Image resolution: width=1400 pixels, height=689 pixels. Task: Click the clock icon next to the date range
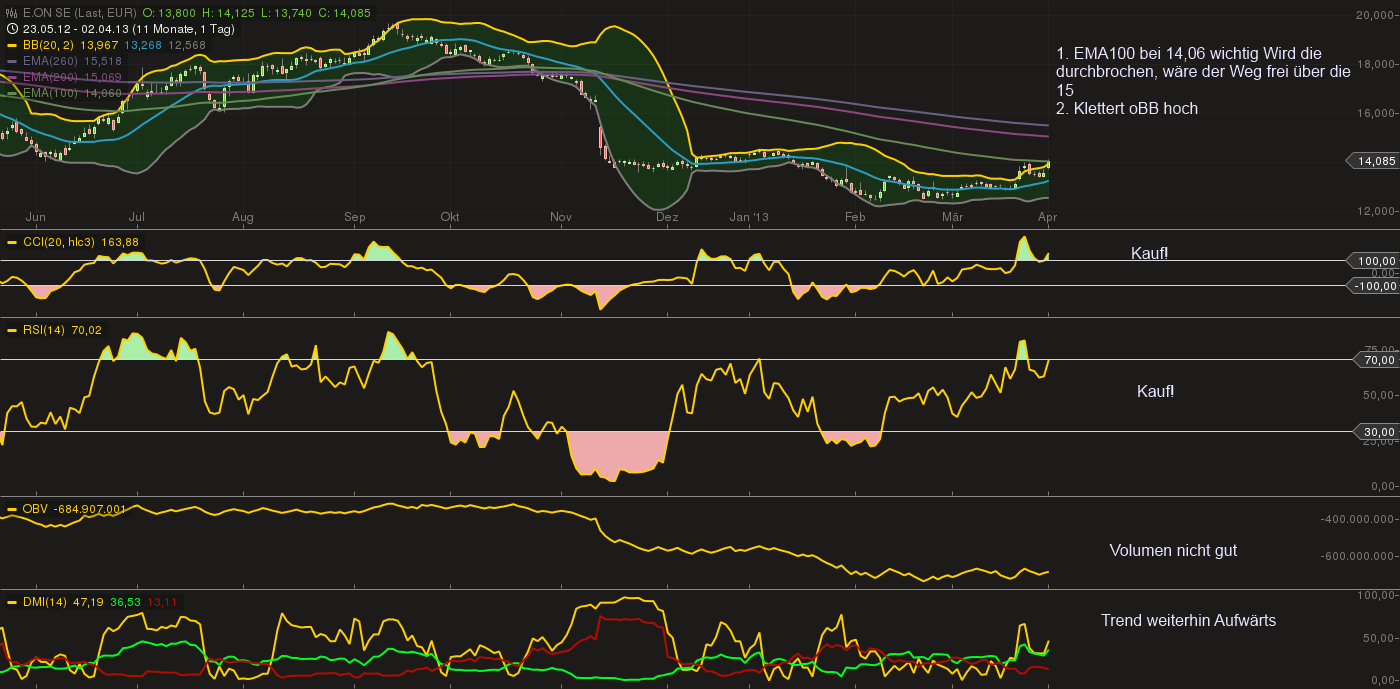tap(12, 29)
